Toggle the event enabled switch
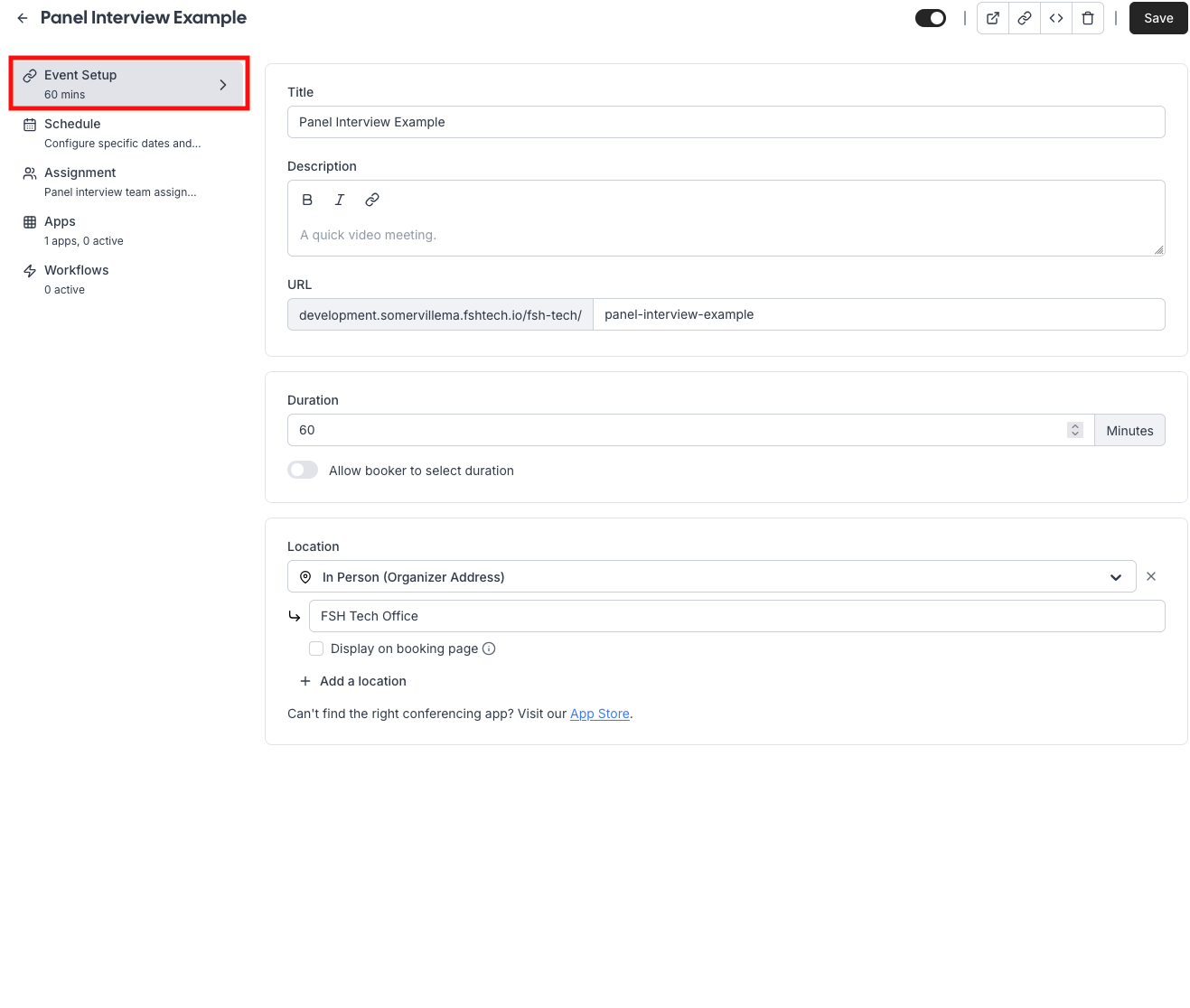Viewport: 1190px width, 1008px height. click(x=931, y=18)
